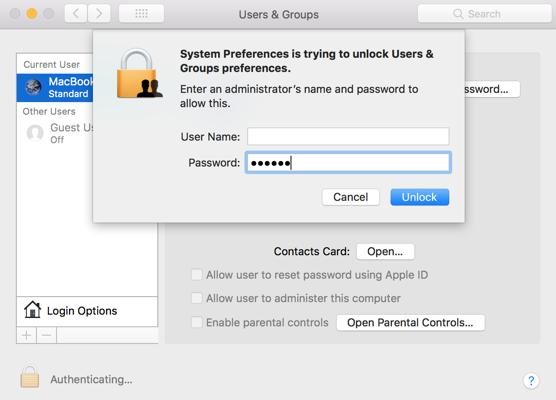Image resolution: width=556 pixels, height=400 pixels.
Task: Click the Search field in toolbar
Action: coord(484,14)
